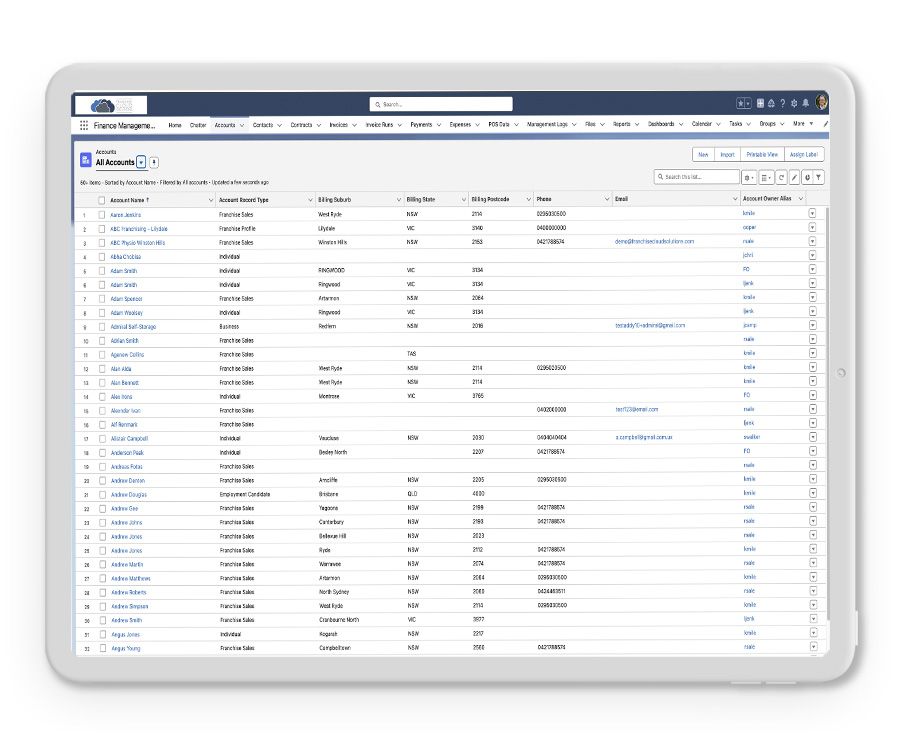The image size is (900, 741).
Task: Click the favorites star icon
Action: (x=741, y=103)
